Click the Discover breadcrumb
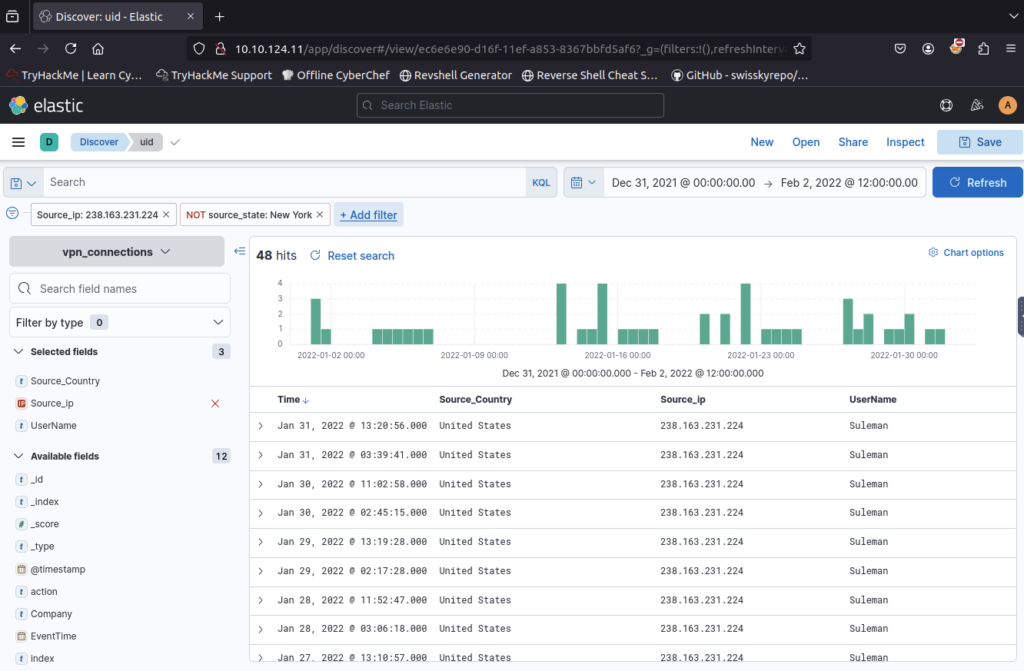Image resolution: width=1024 pixels, height=671 pixels. pos(99,142)
